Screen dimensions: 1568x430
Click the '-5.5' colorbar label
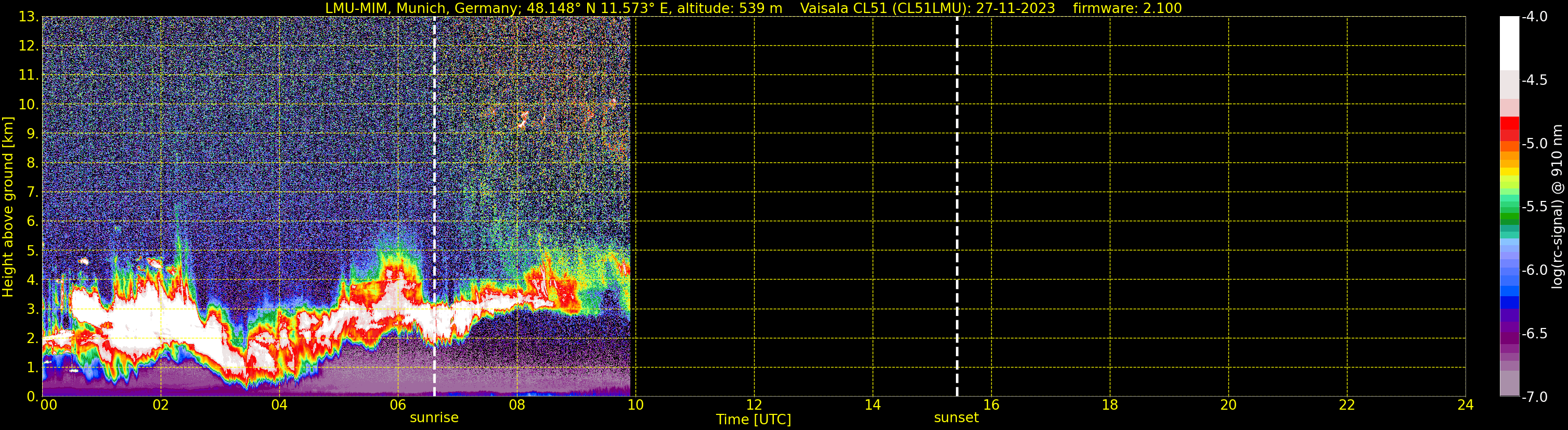point(1535,207)
